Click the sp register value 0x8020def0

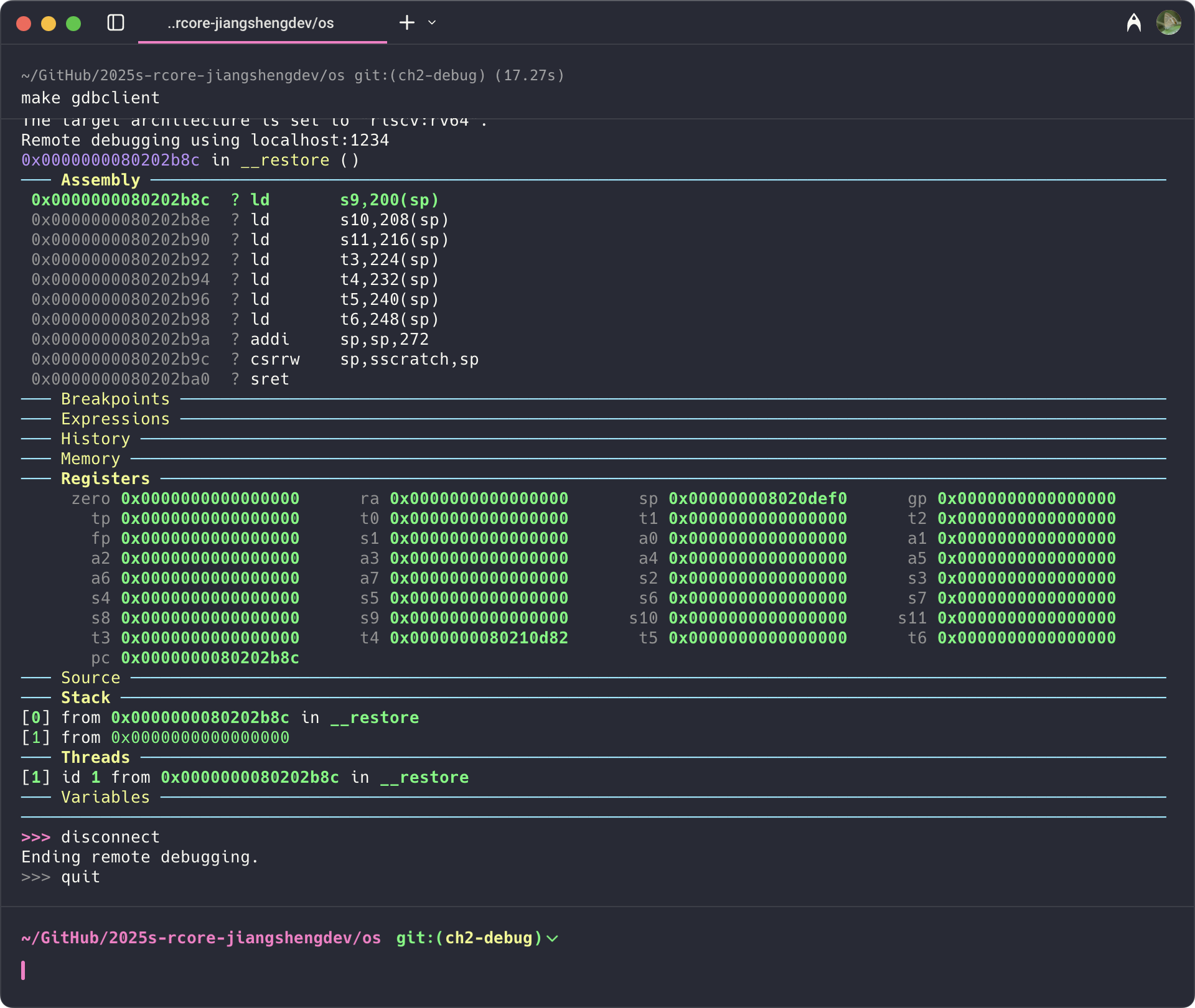coord(757,498)
